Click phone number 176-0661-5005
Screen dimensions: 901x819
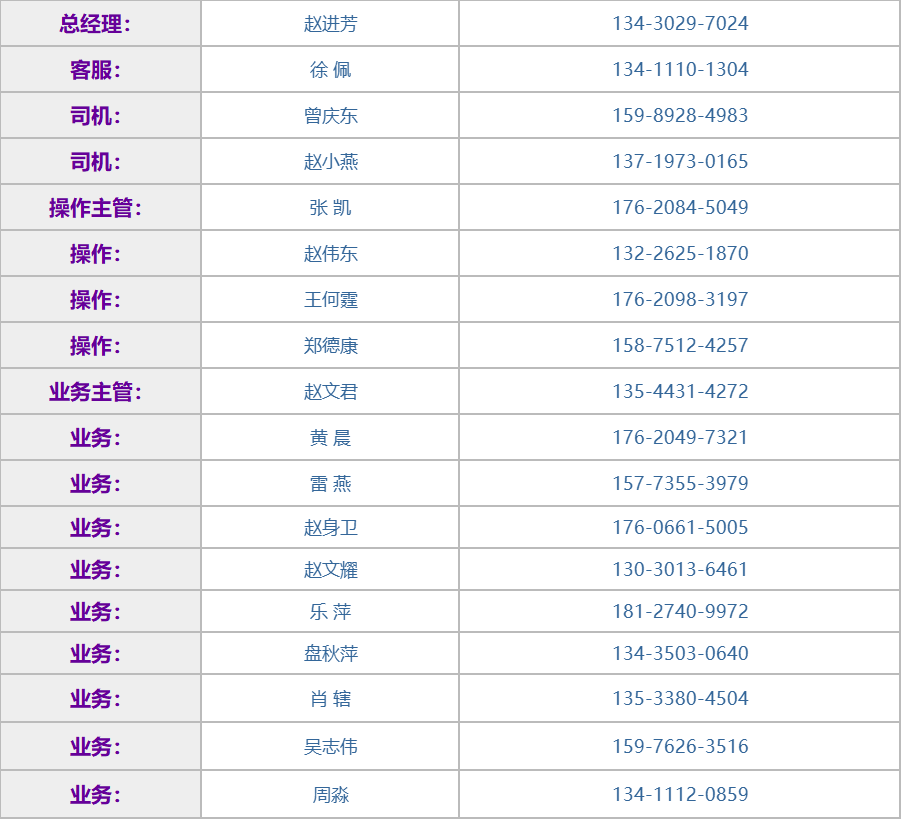[x=680, y=527]
